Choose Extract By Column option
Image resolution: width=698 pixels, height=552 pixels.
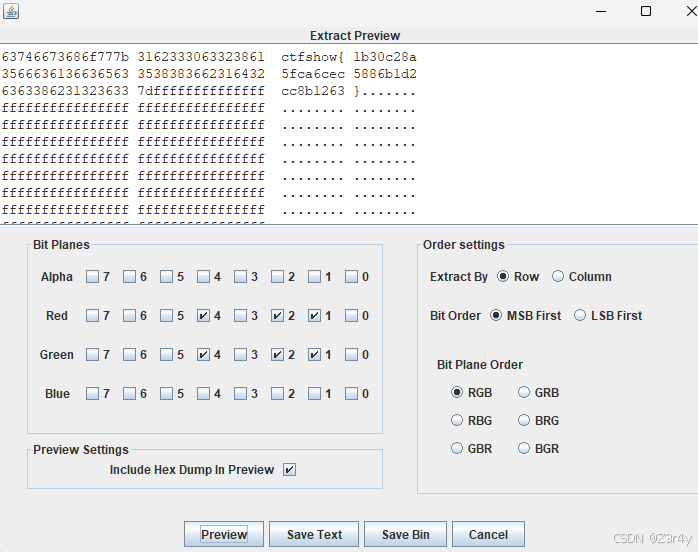pos(557,276)
